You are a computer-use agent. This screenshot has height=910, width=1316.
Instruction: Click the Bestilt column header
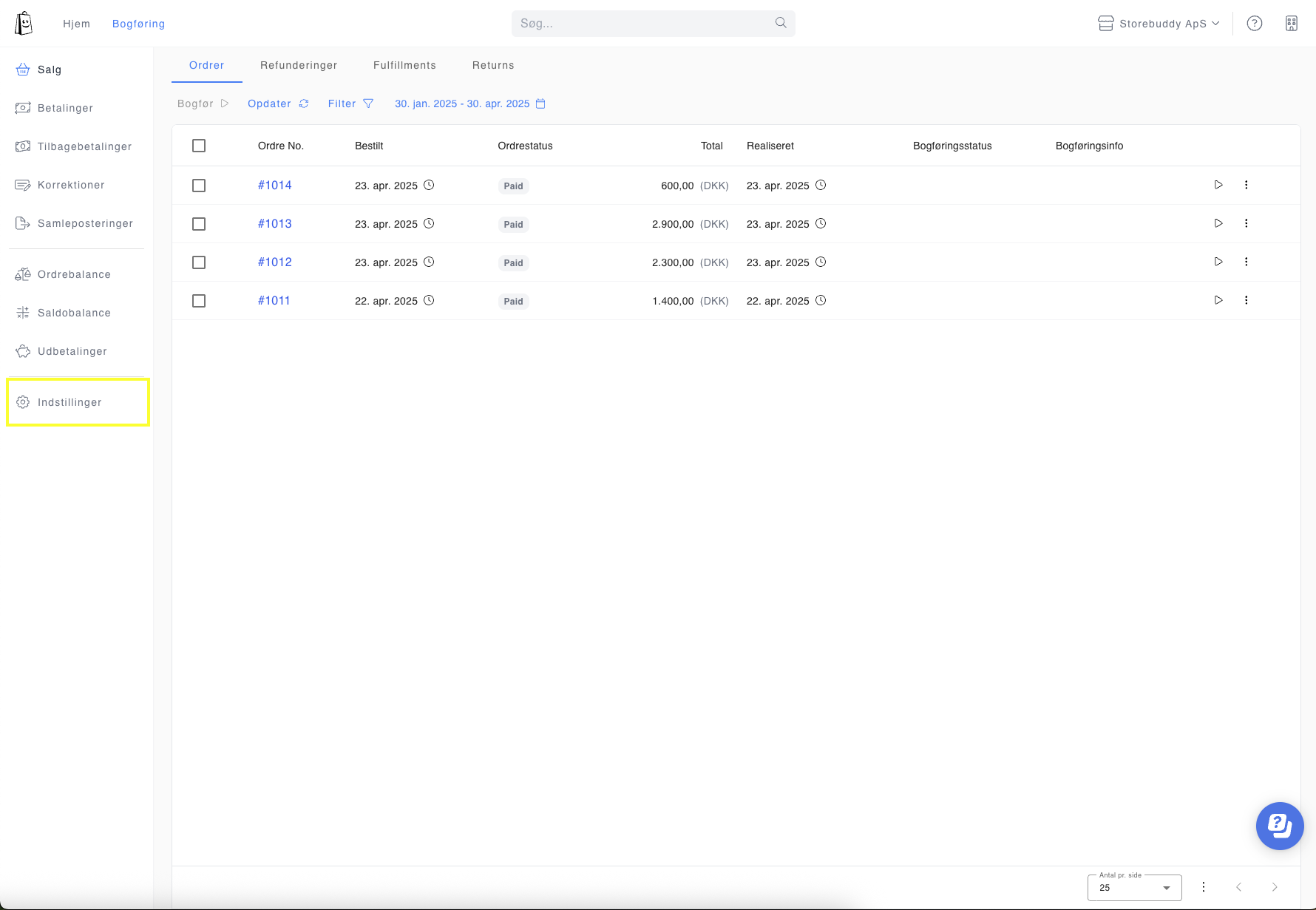point(369,146)
